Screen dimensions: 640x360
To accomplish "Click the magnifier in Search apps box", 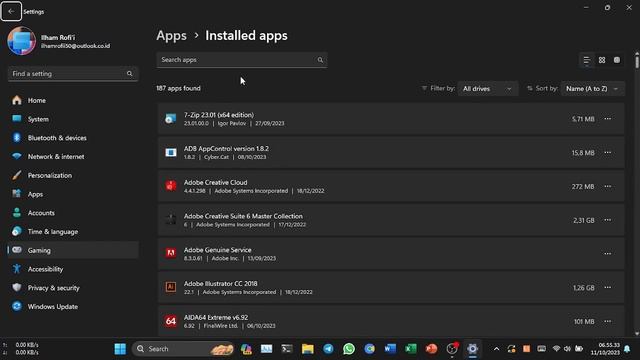I will coord(320,60).
